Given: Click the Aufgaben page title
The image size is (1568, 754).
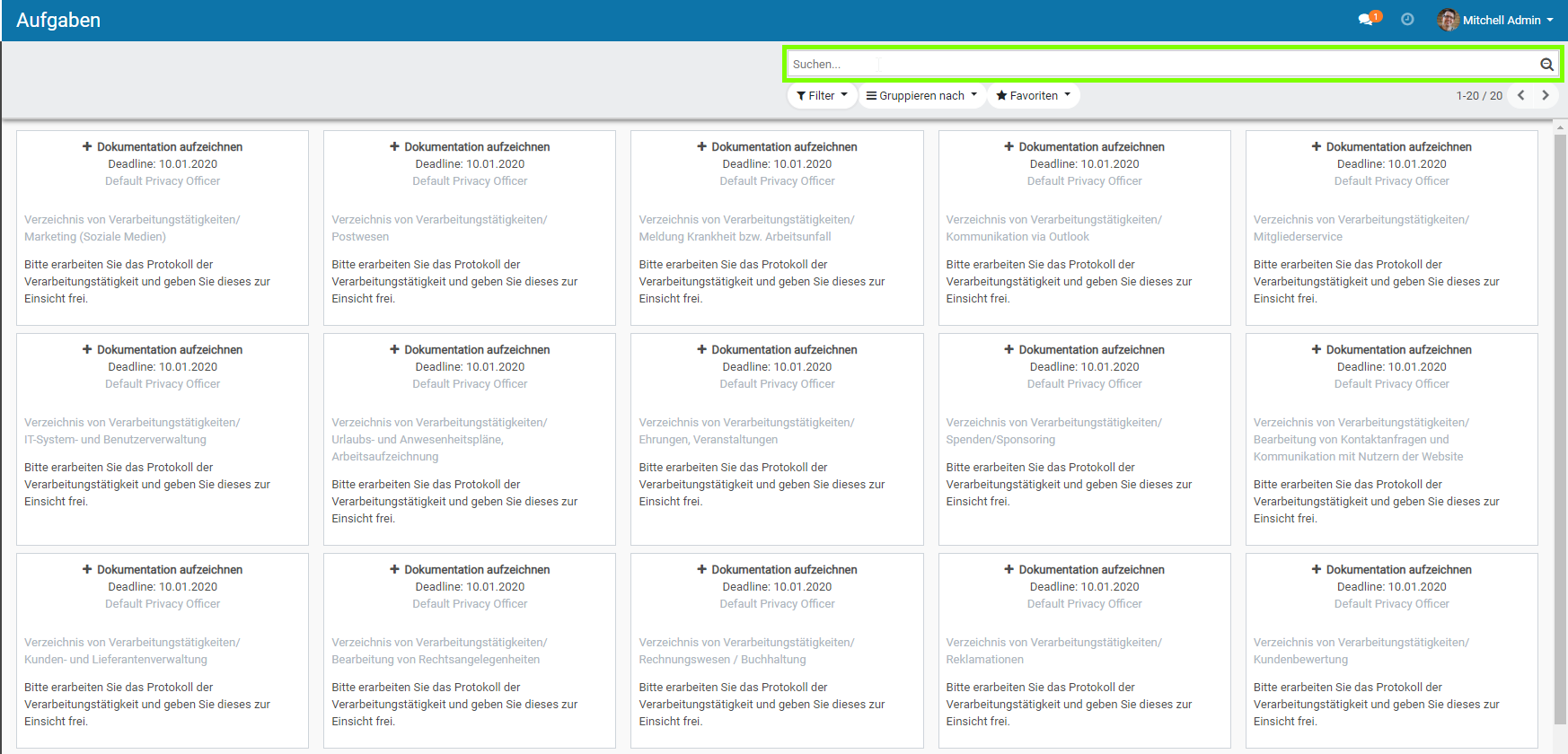Looking at the screenshot, I should pos(58,20).
